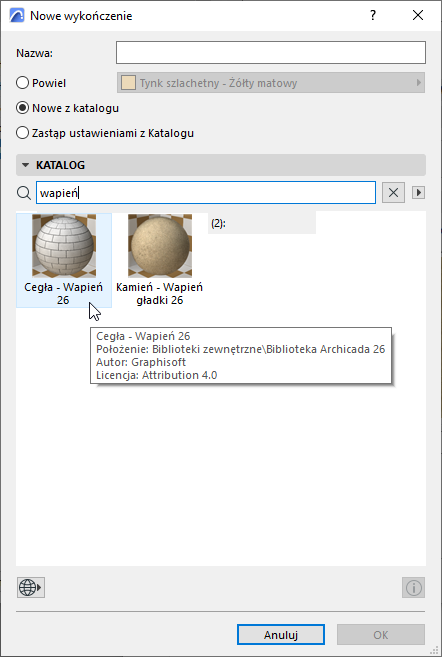The image size is (442, 657).
Task: Clear the search with the X button
Action: (x=393, y=193)
